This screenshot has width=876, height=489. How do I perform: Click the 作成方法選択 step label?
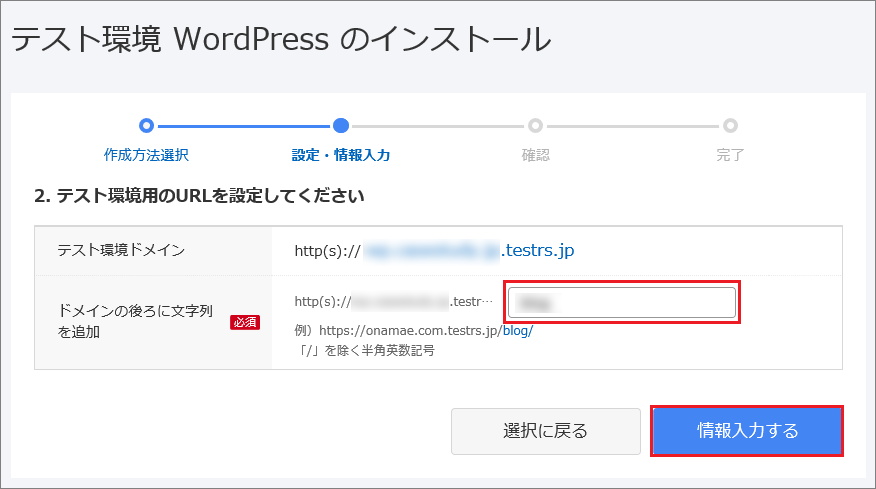[146, 155]
